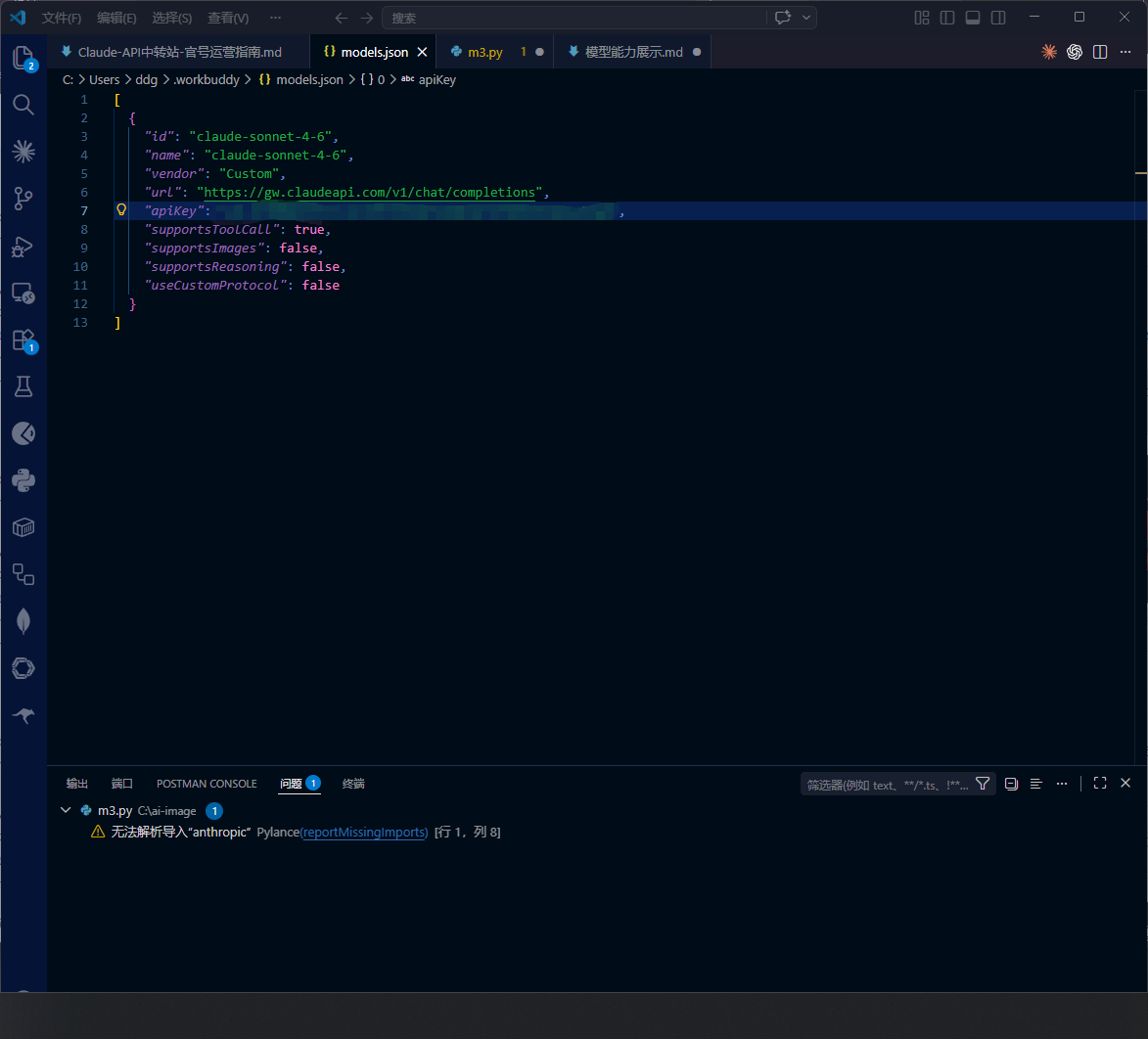Open the kangaroo icon view in activity bar
The width and height of the screenshot is (1148, 1039).
(23, 715)
